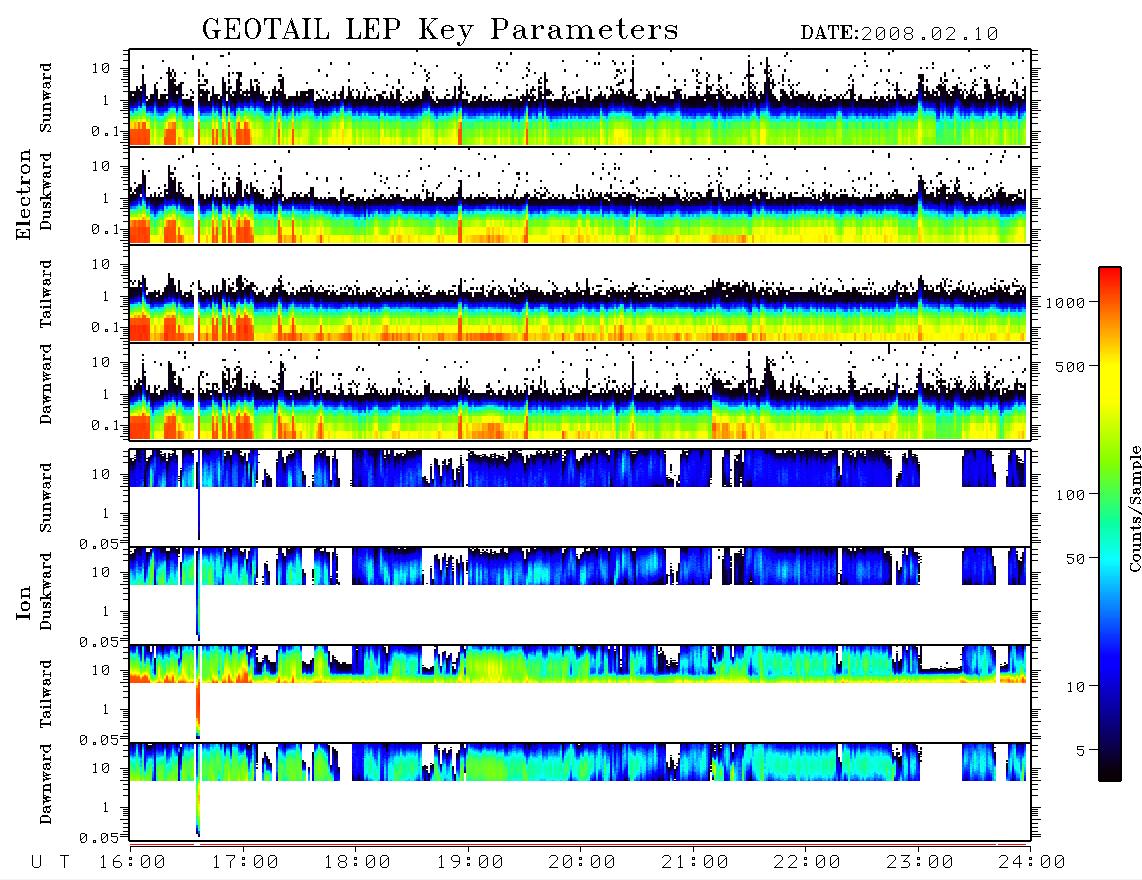This screenshot has height=880, width=1142.
Task: Select the Ion Sunward panel label
Action: point(46,498)
